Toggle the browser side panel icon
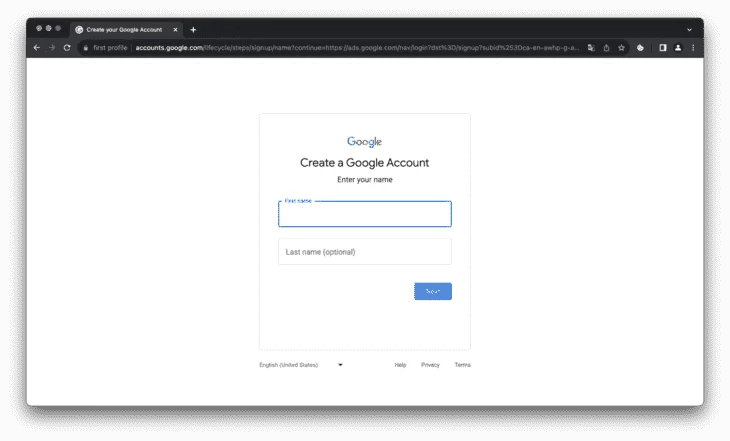The image size is (730, 441). click(x=662, y=47)
